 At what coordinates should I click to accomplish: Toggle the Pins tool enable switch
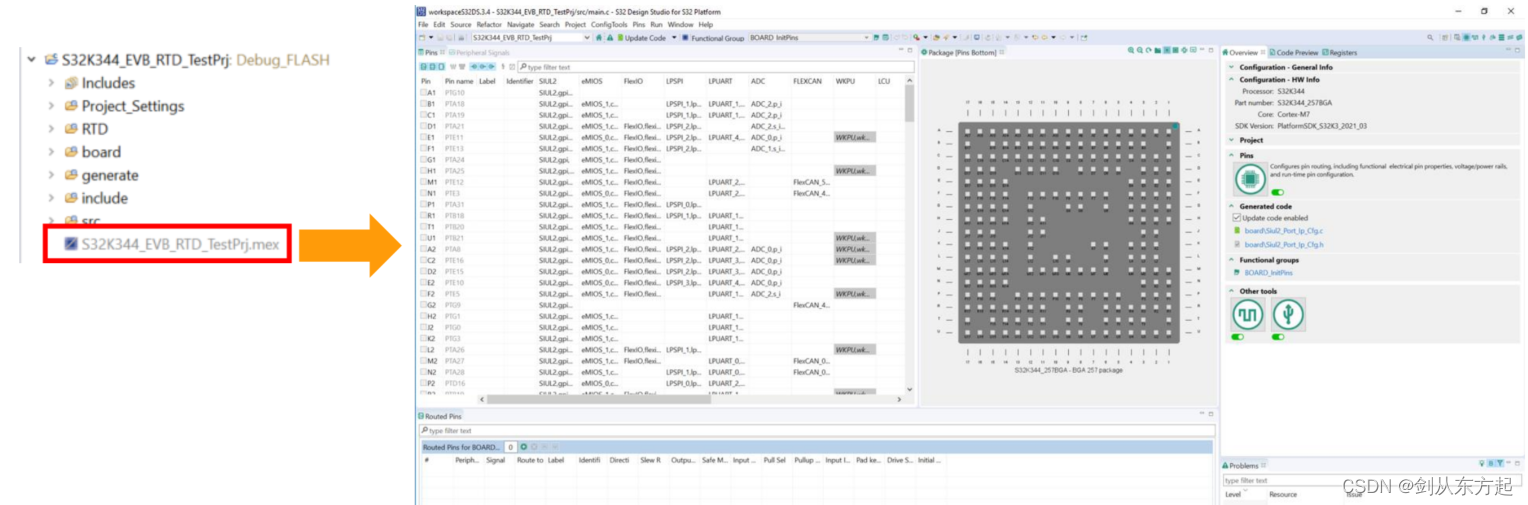[x=1278, y=192]
